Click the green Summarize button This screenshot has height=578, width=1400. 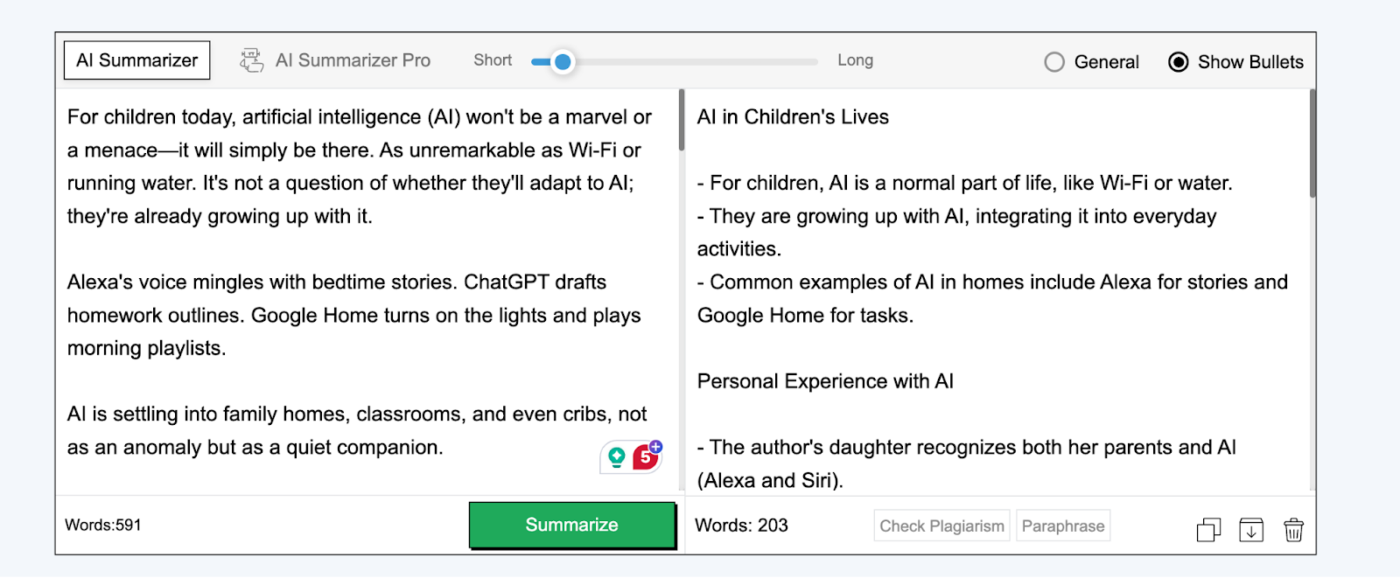coord(572,525)
